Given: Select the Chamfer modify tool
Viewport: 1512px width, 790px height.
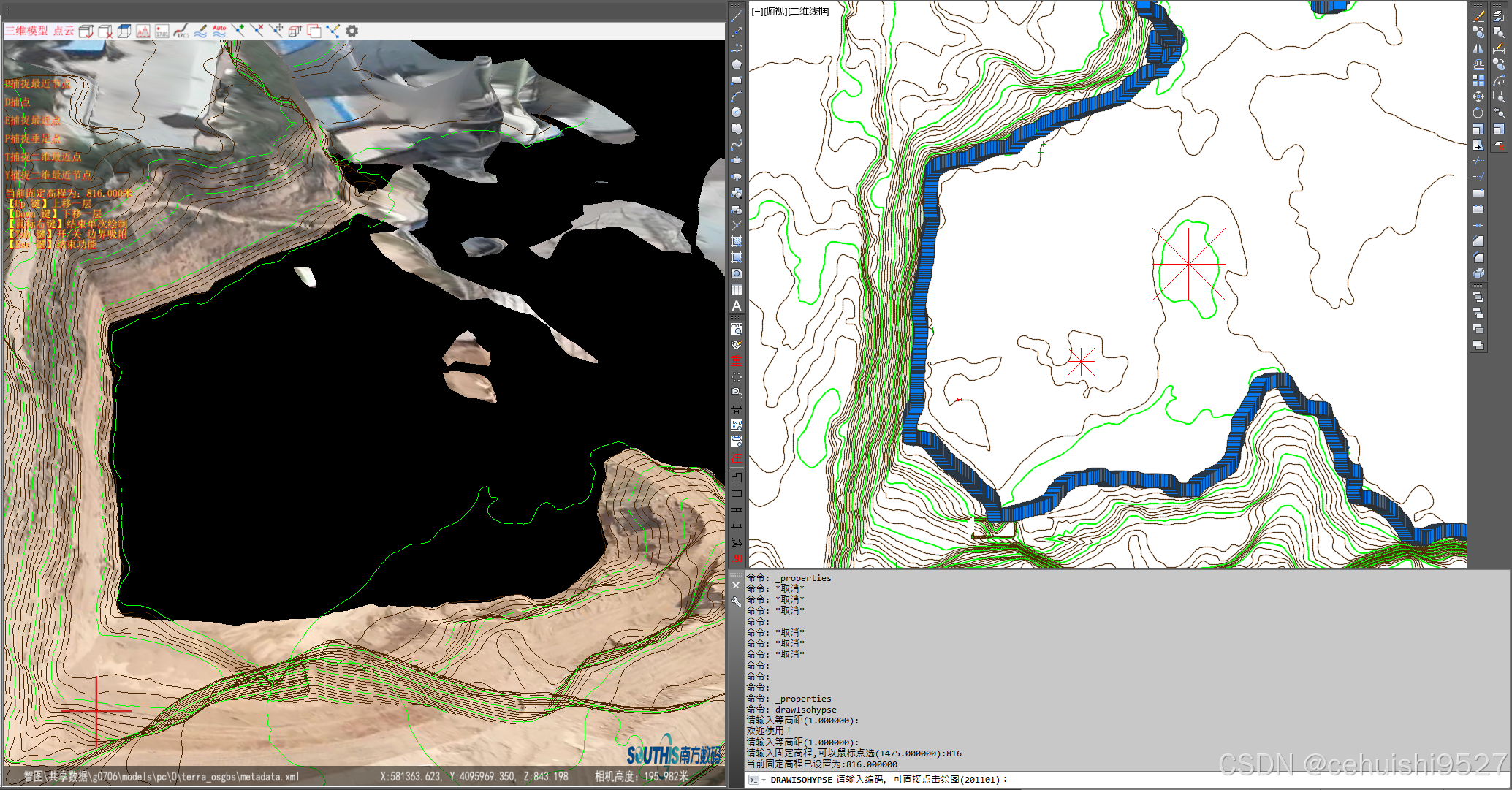Looking at the screenshot, I should click(x=1478, y=240).
